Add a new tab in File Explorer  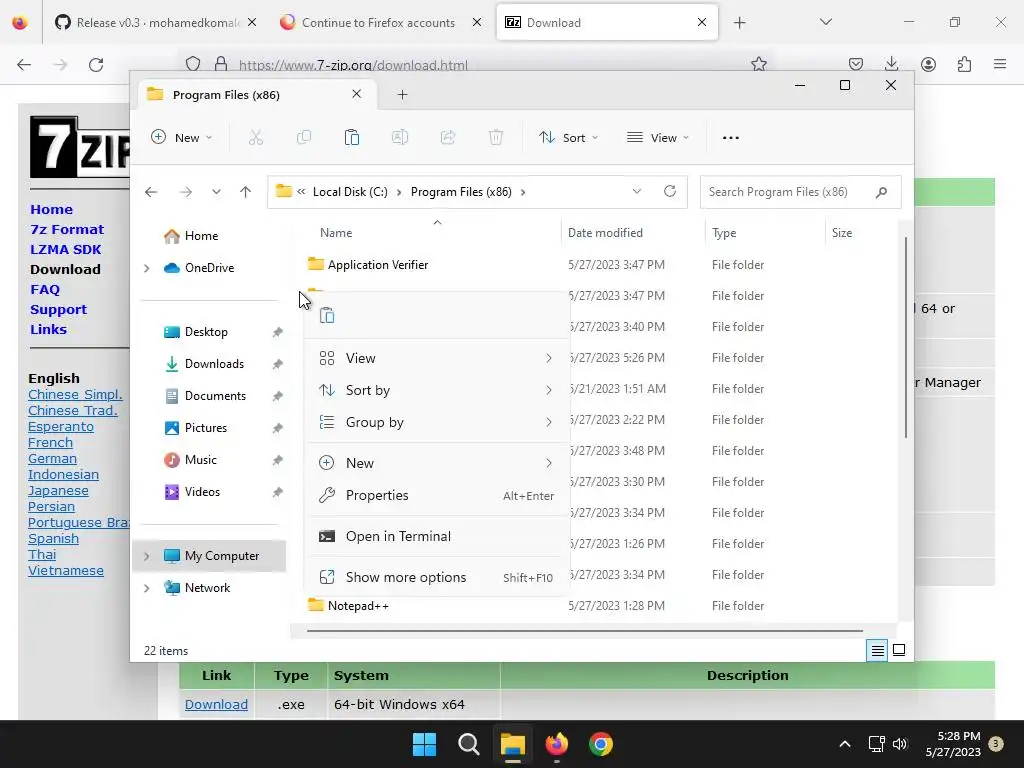(402, 95)
